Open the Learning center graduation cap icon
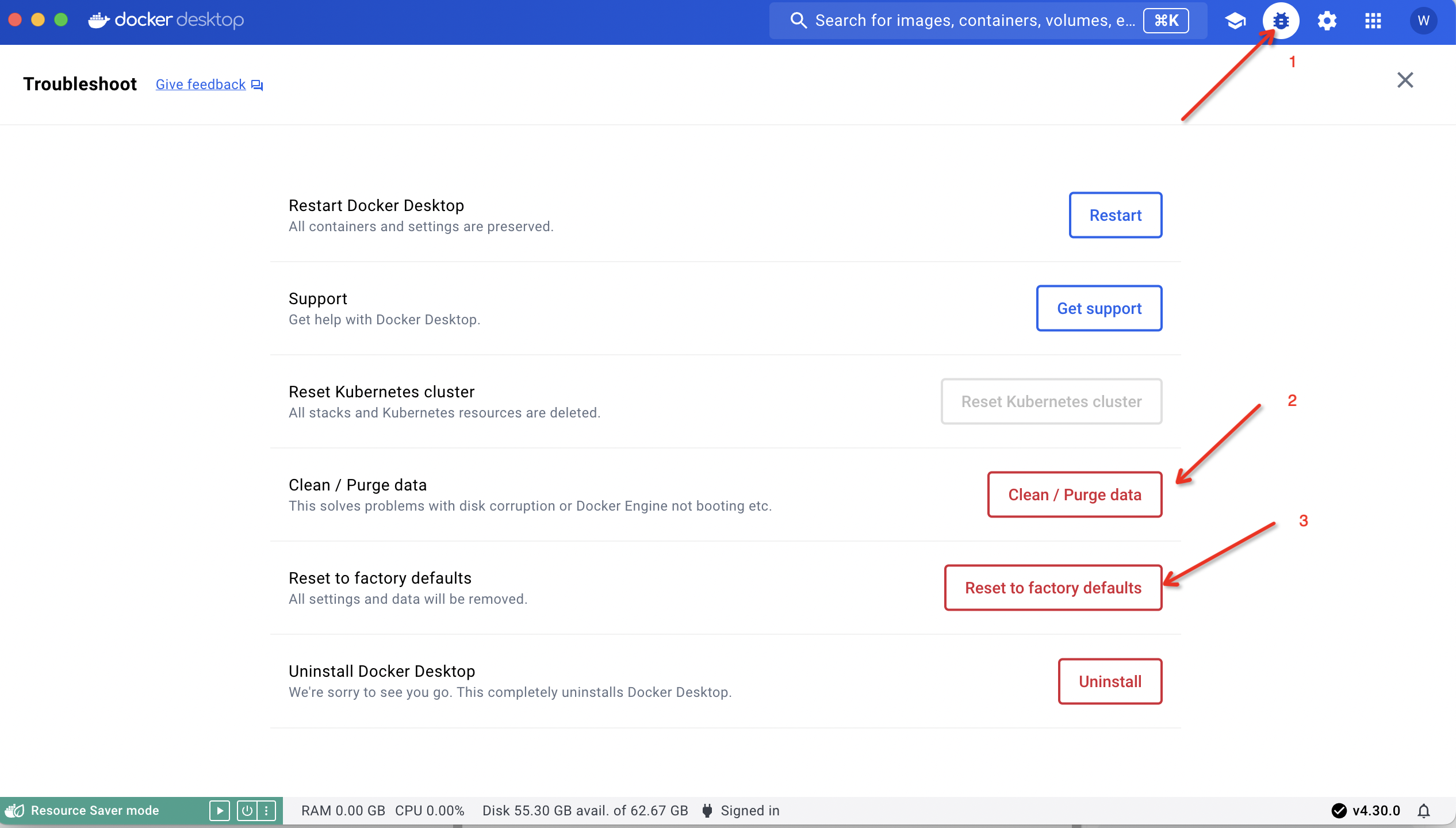Viewport: 1456px width, 828px height. (1235, 21)
